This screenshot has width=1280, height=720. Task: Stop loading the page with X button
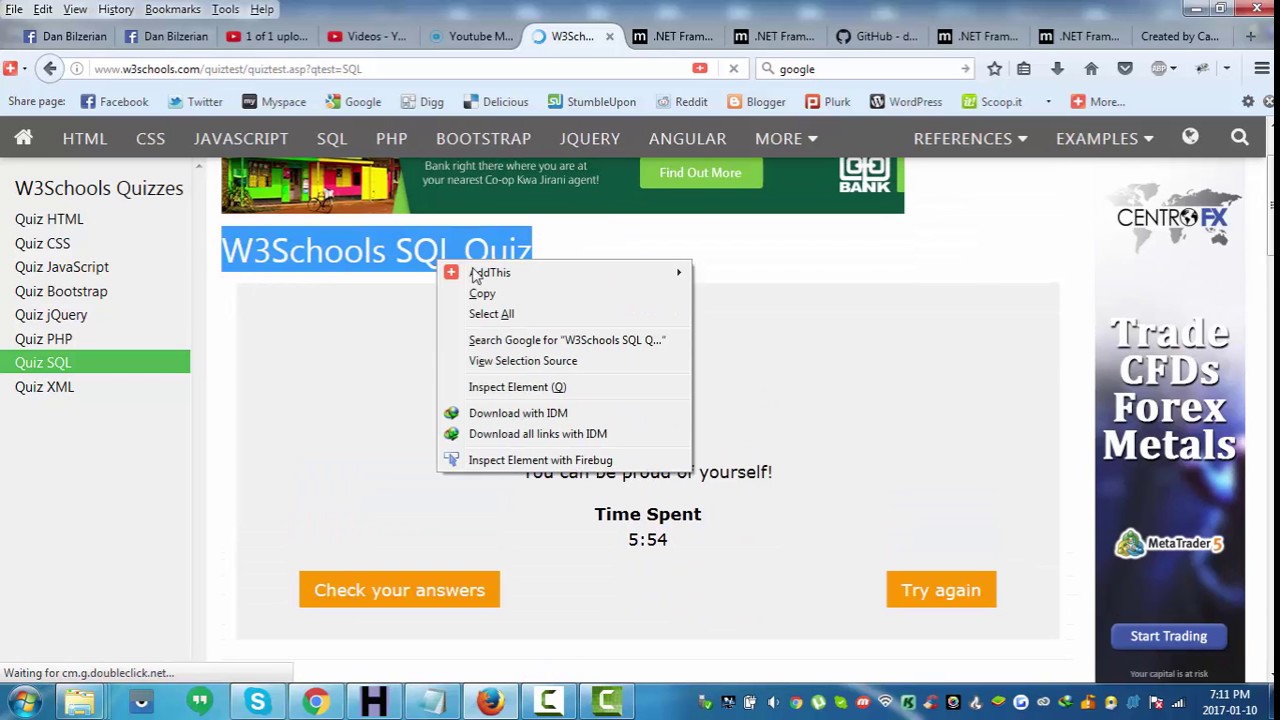click(x=733, y=69)
